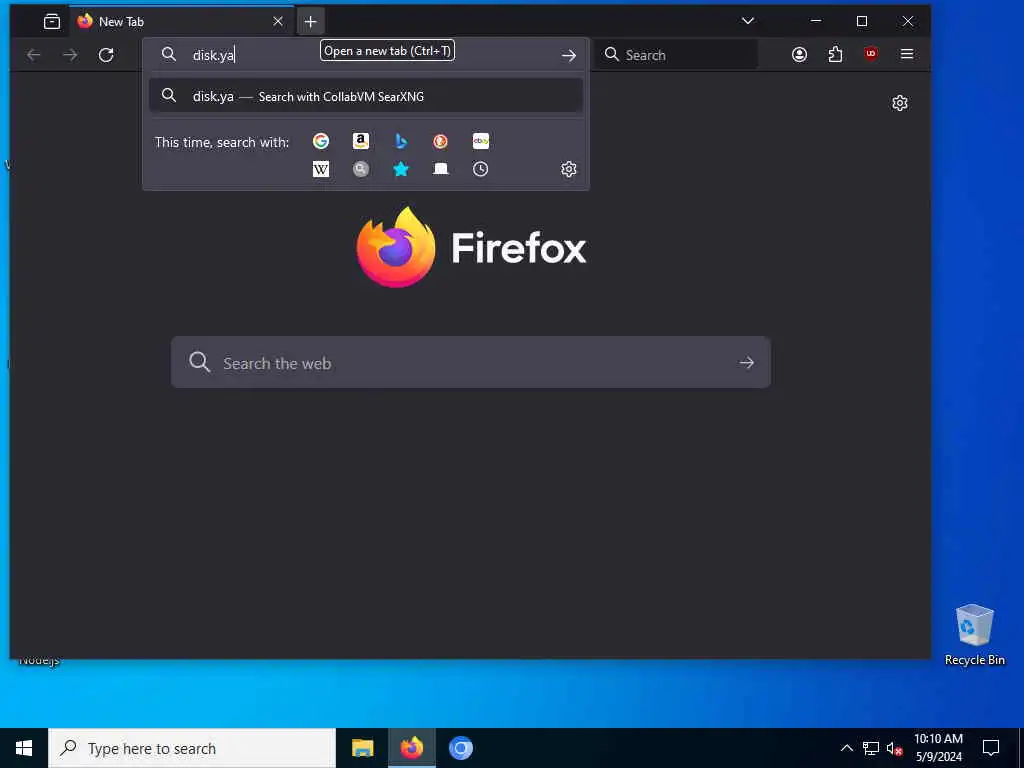Select the New Tab tab
The width and height of the screenshot is (1024, 768).
(x=181, y=22)
